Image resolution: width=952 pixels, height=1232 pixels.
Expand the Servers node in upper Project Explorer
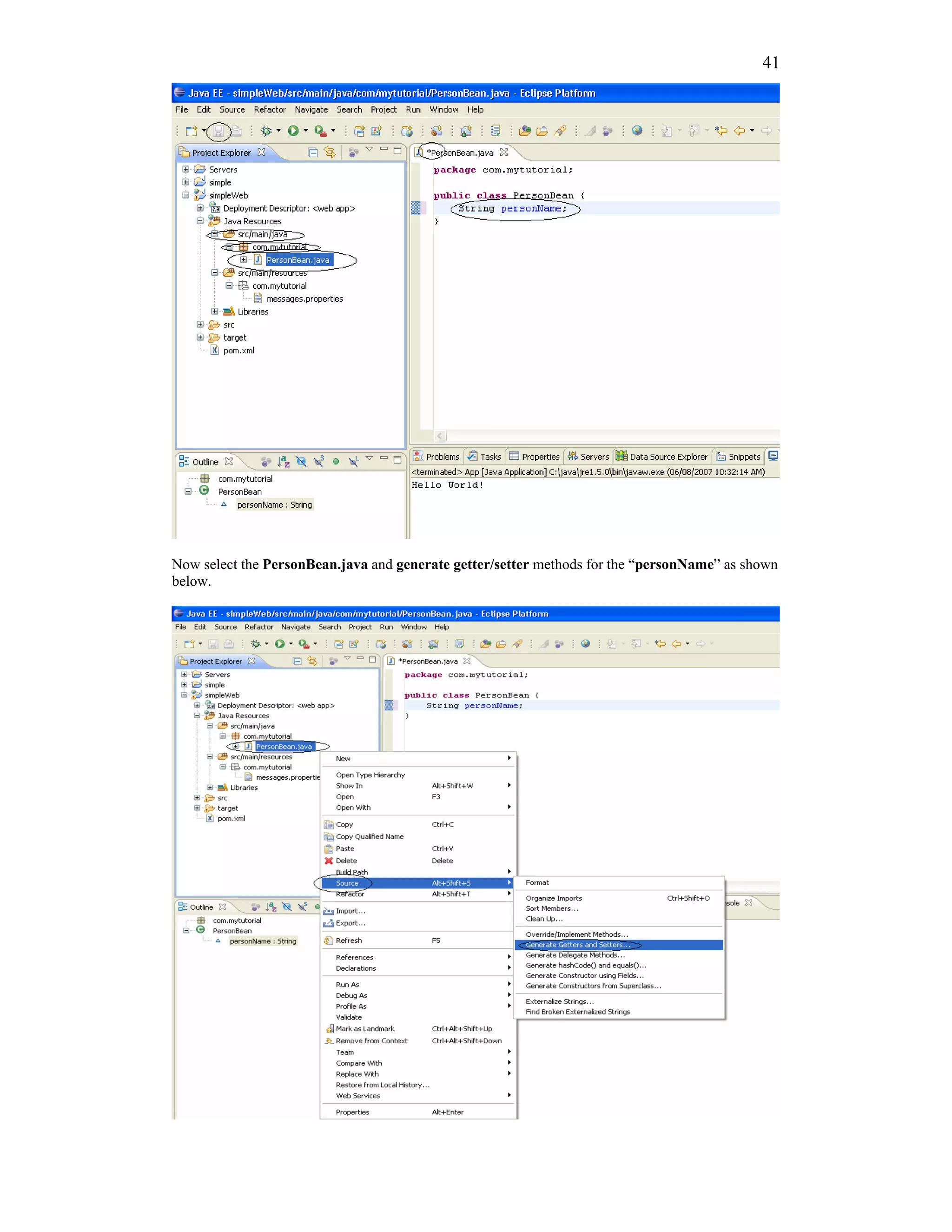coord(185,169)
